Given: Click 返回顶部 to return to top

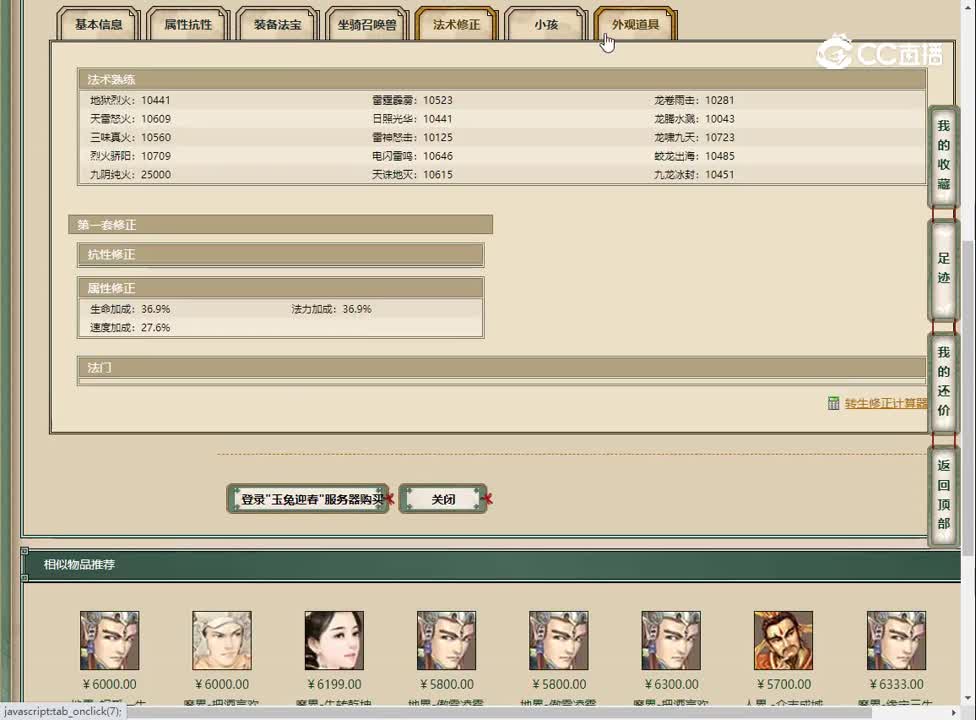Looking at the screenshot, I should pyautogui.click(x=943, y=495).
